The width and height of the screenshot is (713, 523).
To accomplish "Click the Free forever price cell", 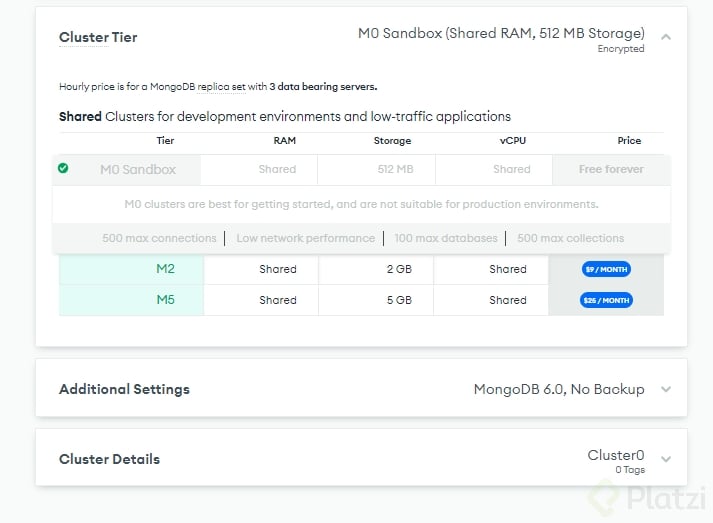I will coord(611,170).
